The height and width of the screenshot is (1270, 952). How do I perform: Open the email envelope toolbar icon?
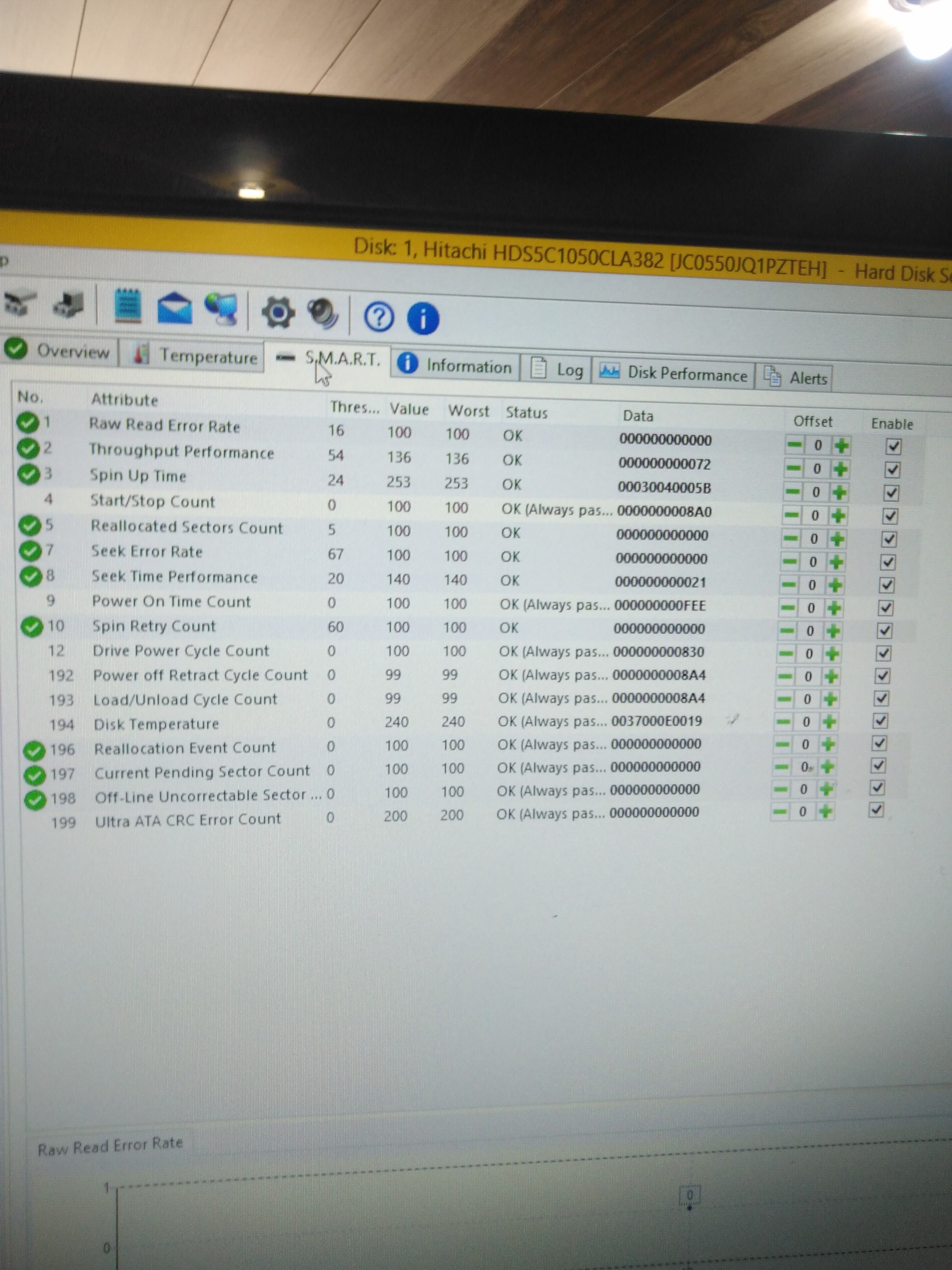(175, 308)
